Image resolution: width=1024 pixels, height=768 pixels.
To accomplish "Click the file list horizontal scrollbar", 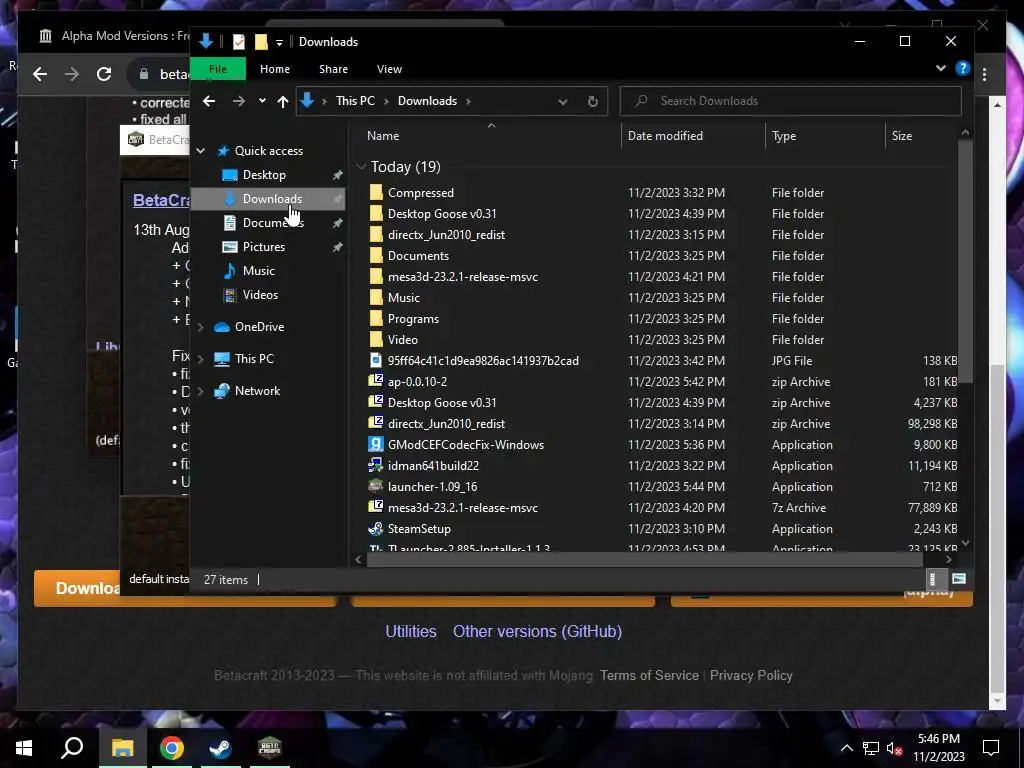I will [x=645, y=560].
